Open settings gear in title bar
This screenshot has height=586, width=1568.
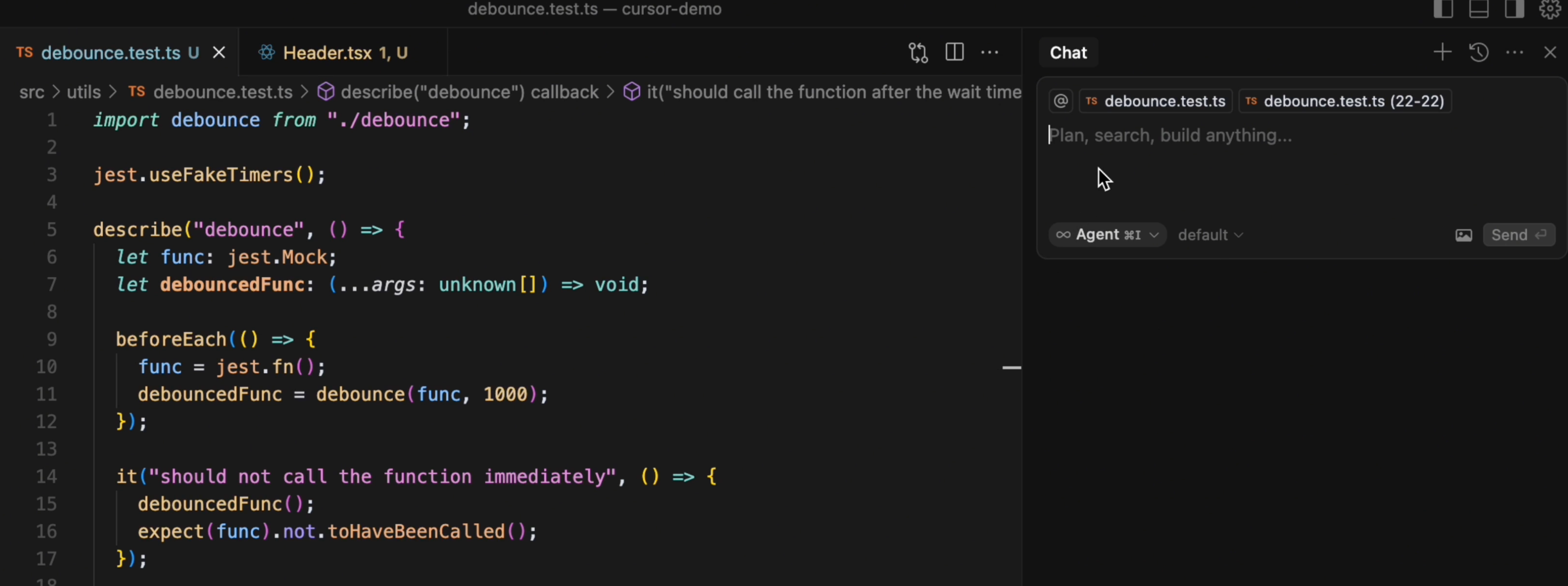click(1550, 9)
